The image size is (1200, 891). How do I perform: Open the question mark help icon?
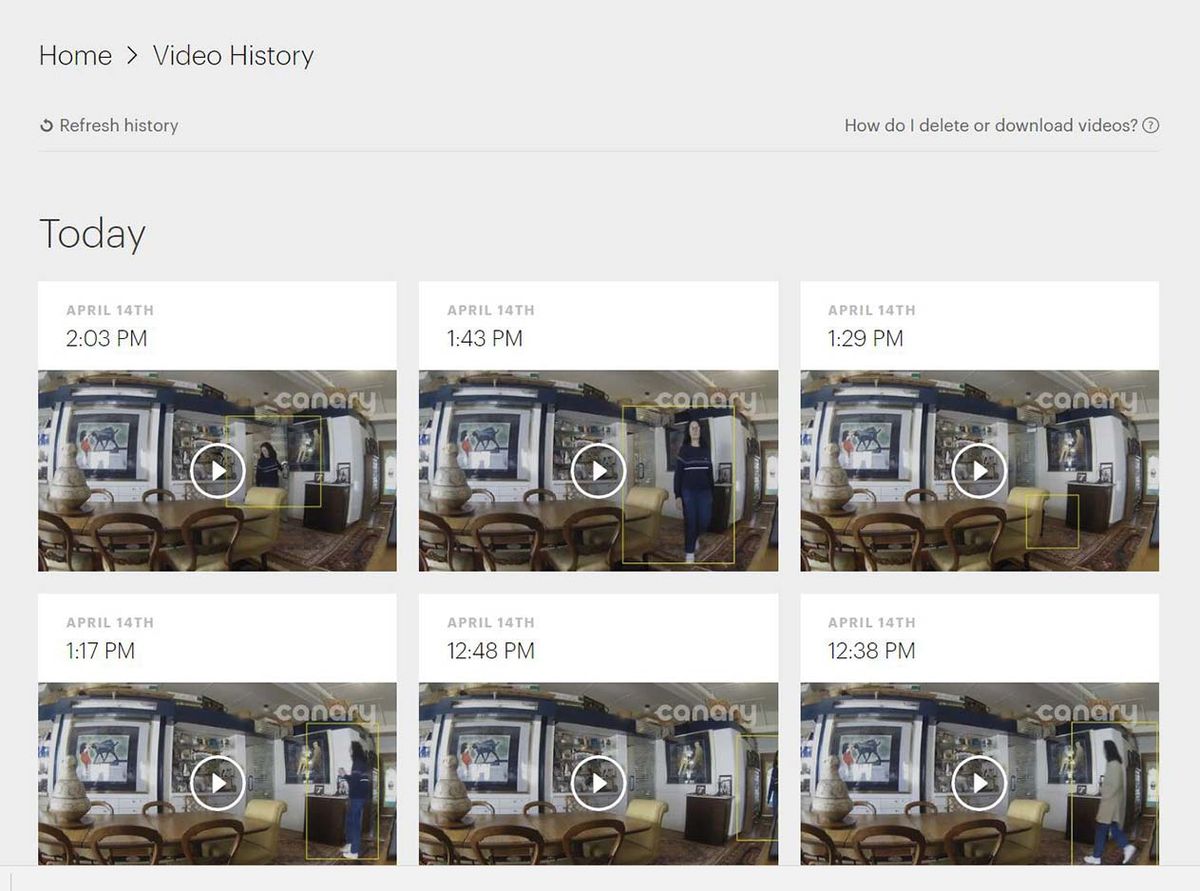pyautogui.click(x=1151, y=125)
